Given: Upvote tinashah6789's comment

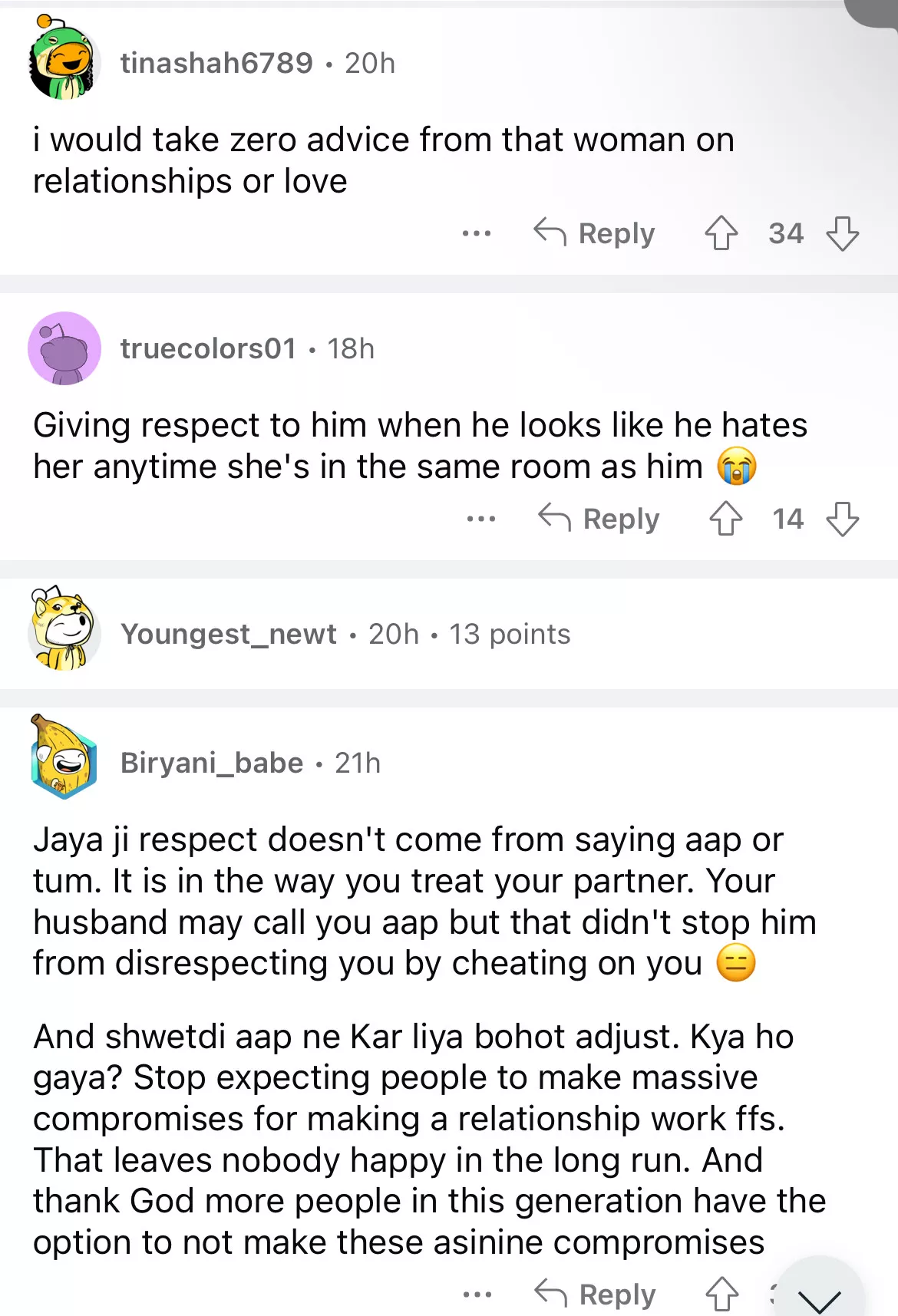Looking at the screenshot, I should [x=721, y=233].
